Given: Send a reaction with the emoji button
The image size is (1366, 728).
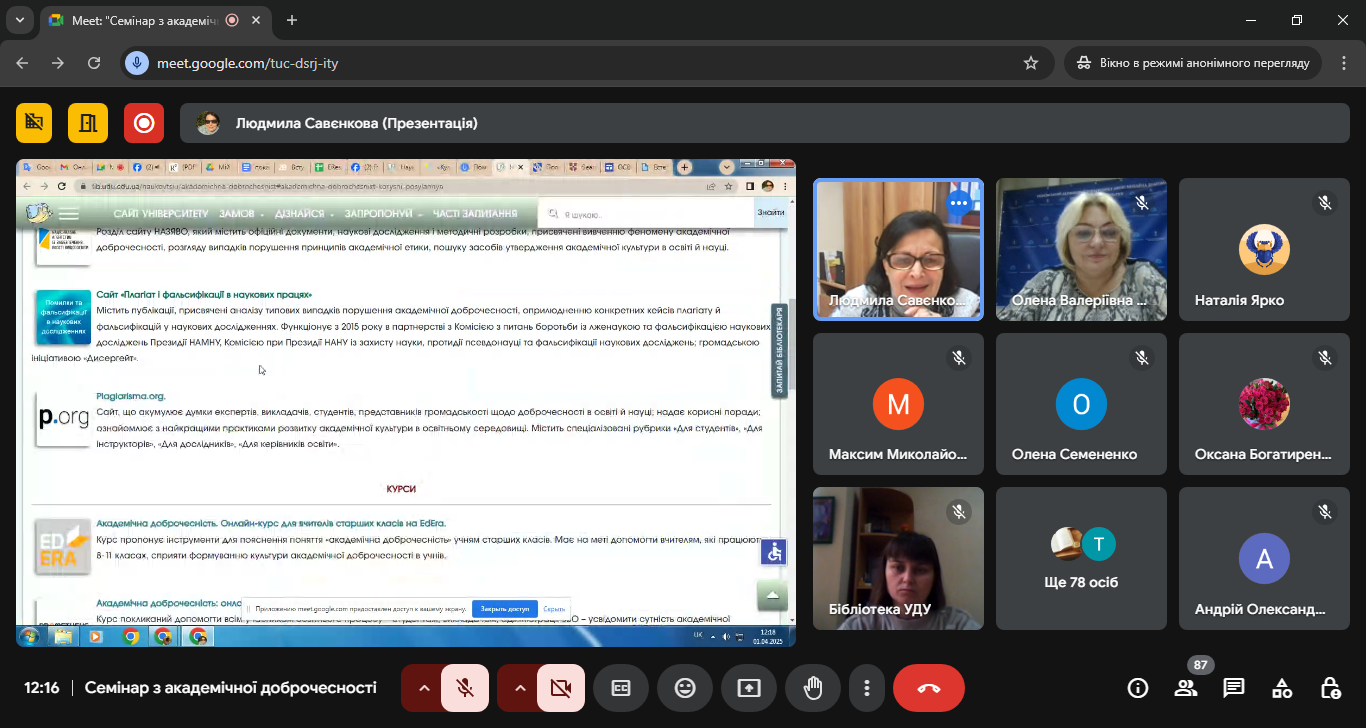Looking at the screenshot, I should tap(685, 688).
